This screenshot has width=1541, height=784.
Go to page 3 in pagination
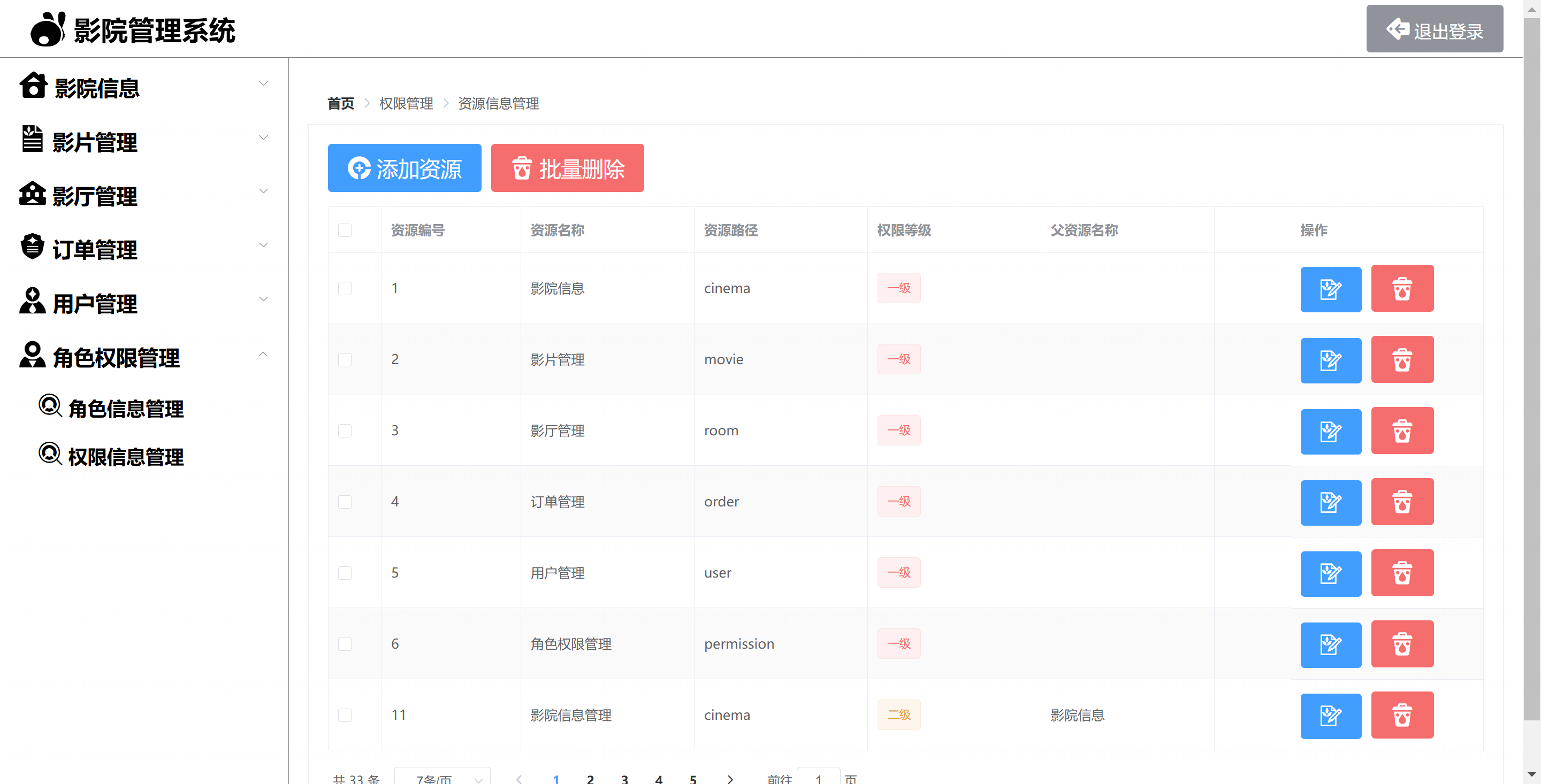click(624, 779)
